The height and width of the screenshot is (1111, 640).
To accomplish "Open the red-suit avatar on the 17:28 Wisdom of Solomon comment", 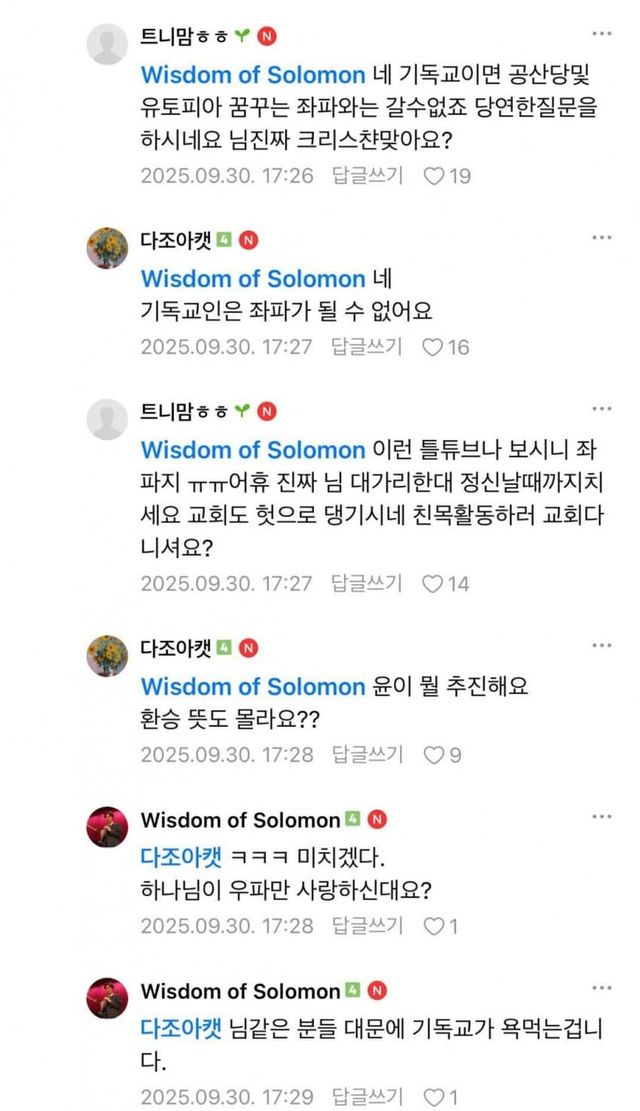I will pyautogui.click(x=107, y=826).
